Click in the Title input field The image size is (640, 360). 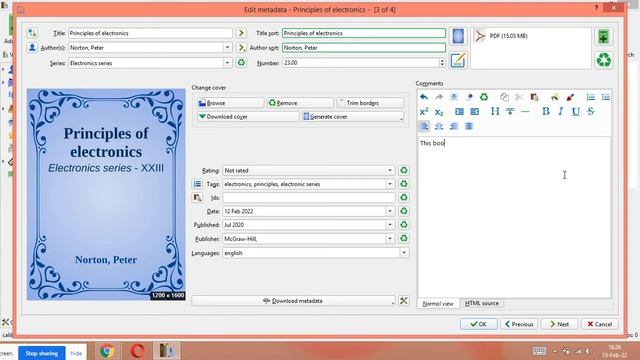(x=150, y=33)
